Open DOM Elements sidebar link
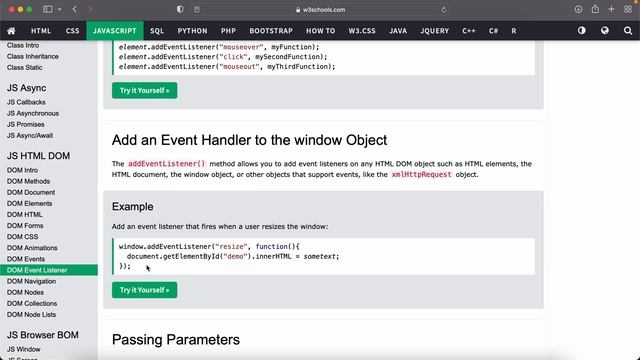 point(29,203)
